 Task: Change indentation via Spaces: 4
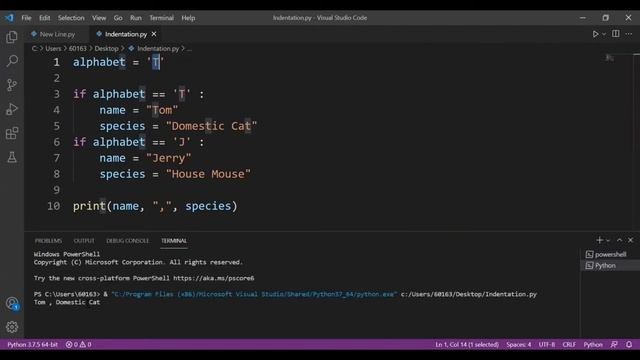point(518,344)
